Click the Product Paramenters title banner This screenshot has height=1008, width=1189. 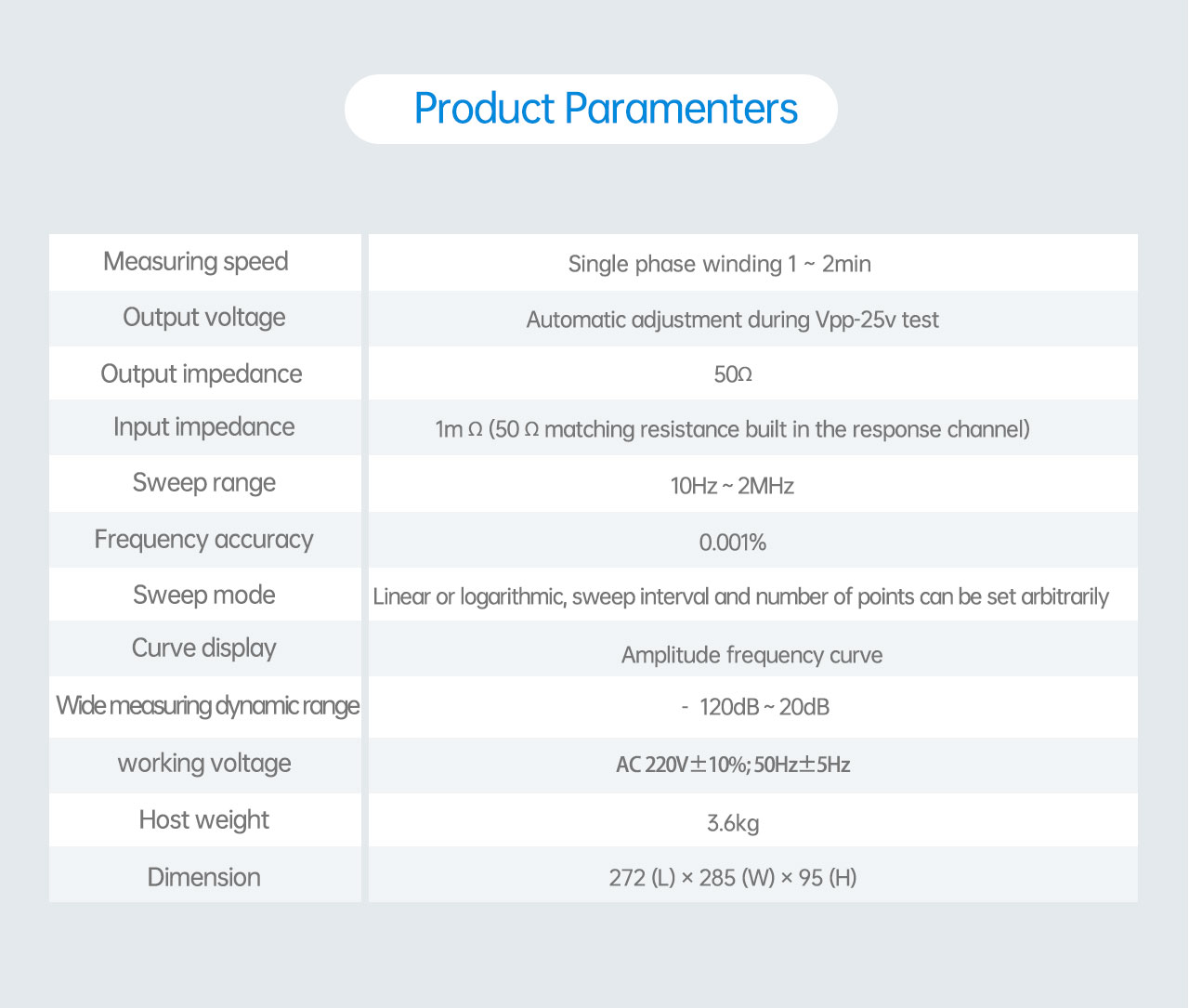pyautogui.click(x=592, y=109)
